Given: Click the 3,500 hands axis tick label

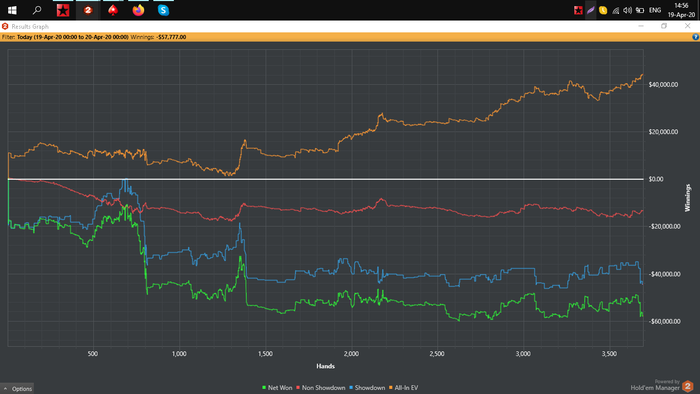Looking at the screenshot, I should [x=609, y=354].
